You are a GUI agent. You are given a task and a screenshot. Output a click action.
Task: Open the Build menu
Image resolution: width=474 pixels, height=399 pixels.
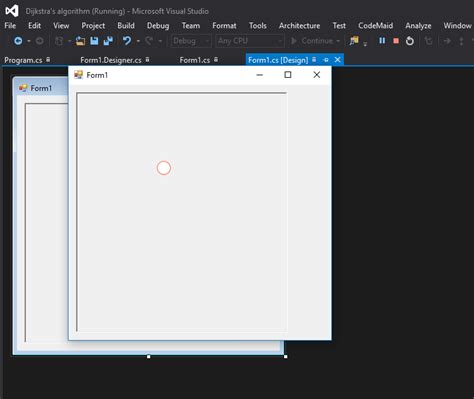126,26
